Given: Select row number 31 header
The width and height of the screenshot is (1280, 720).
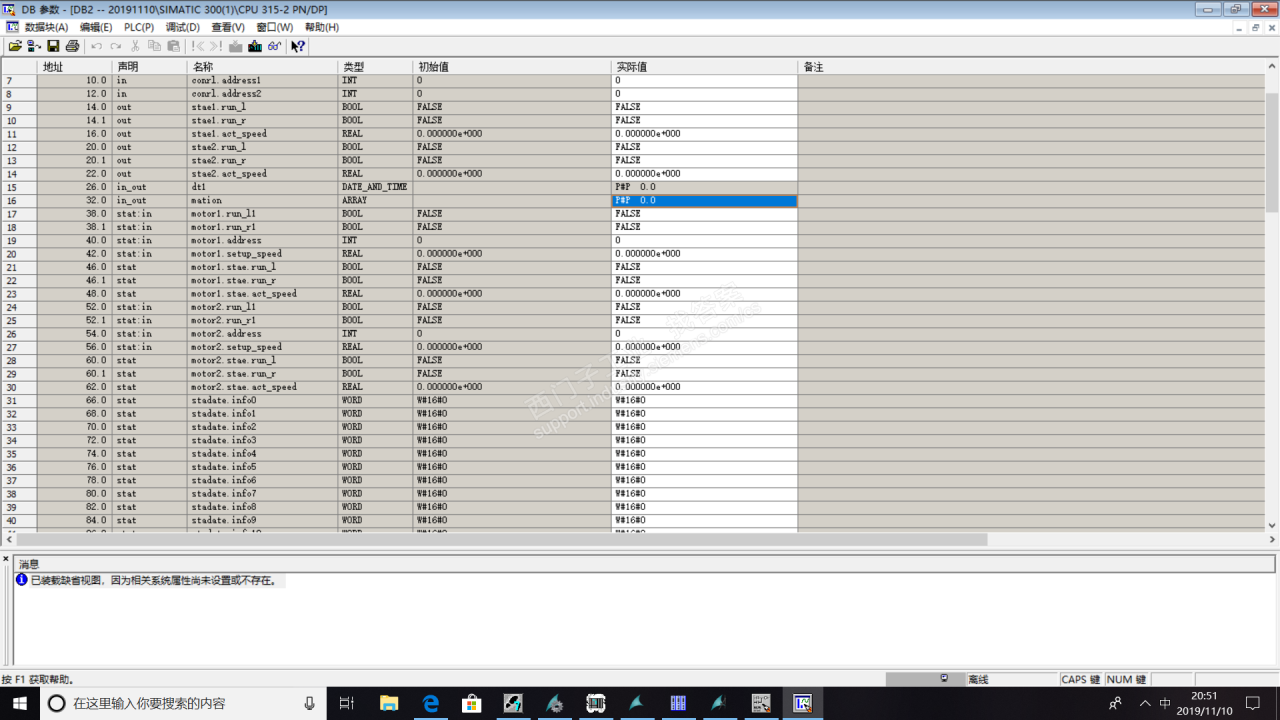Looking at the screenshot, I should 19,400.
